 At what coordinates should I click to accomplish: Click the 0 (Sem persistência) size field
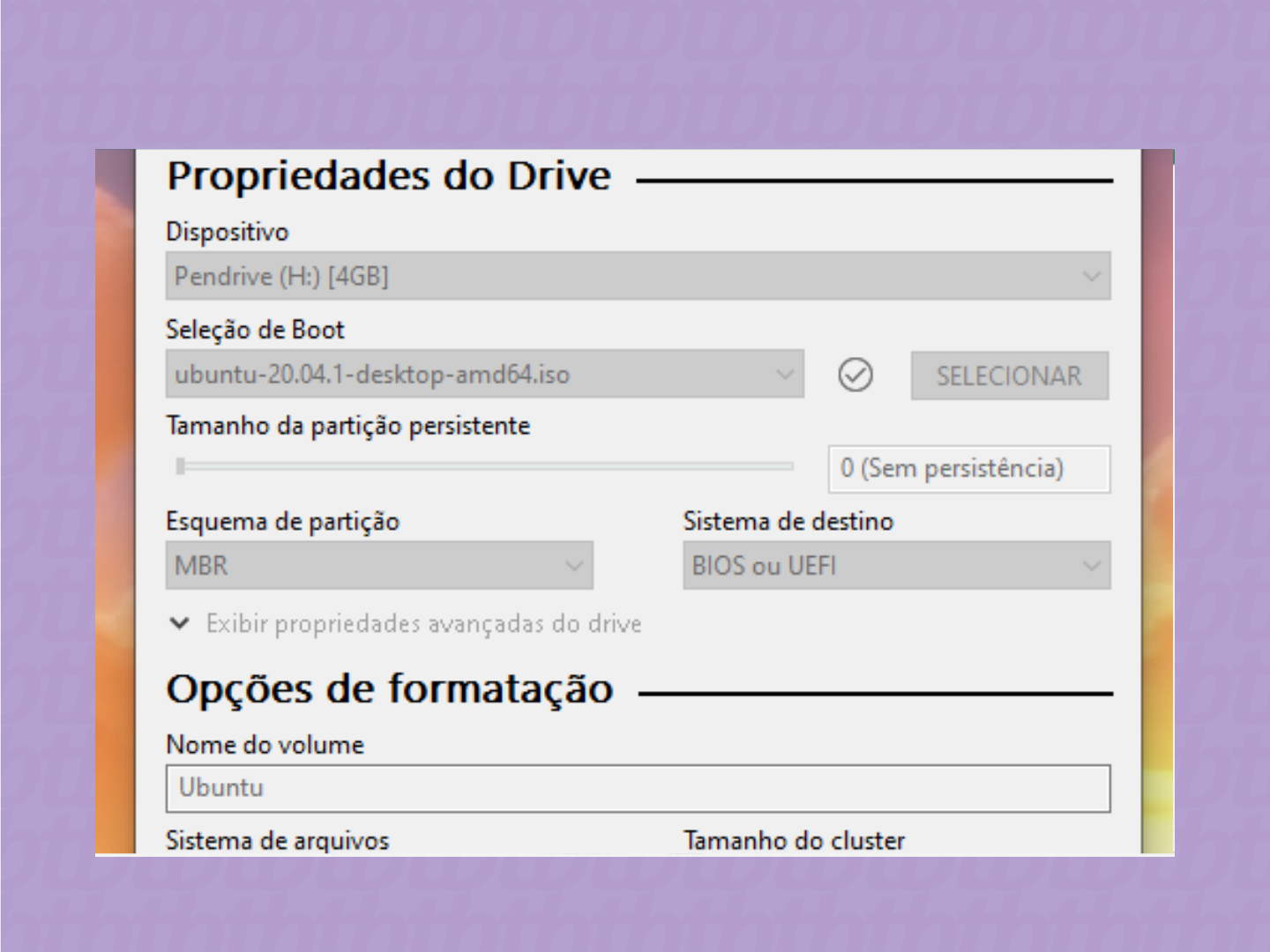pyautogui.click(x=967, y=469)
